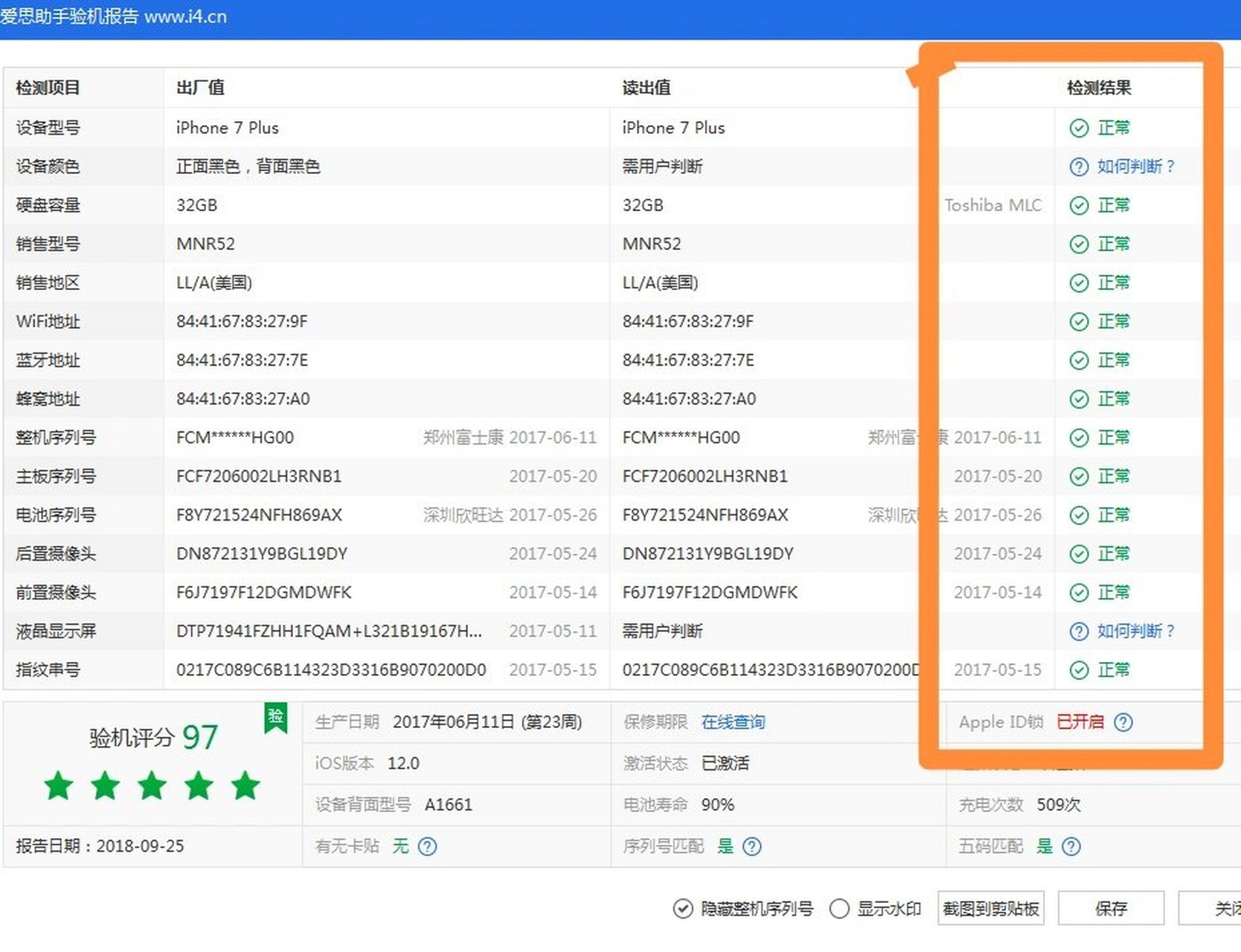Screen dimensions: 1241x952
Task: Click the green check icon for 设备型号
Action: tap(1079, 128)
